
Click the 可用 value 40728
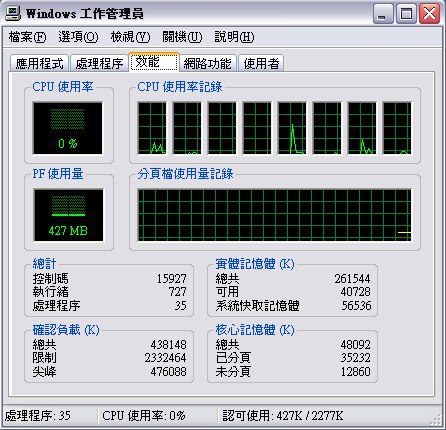click(x=355, y=292)
